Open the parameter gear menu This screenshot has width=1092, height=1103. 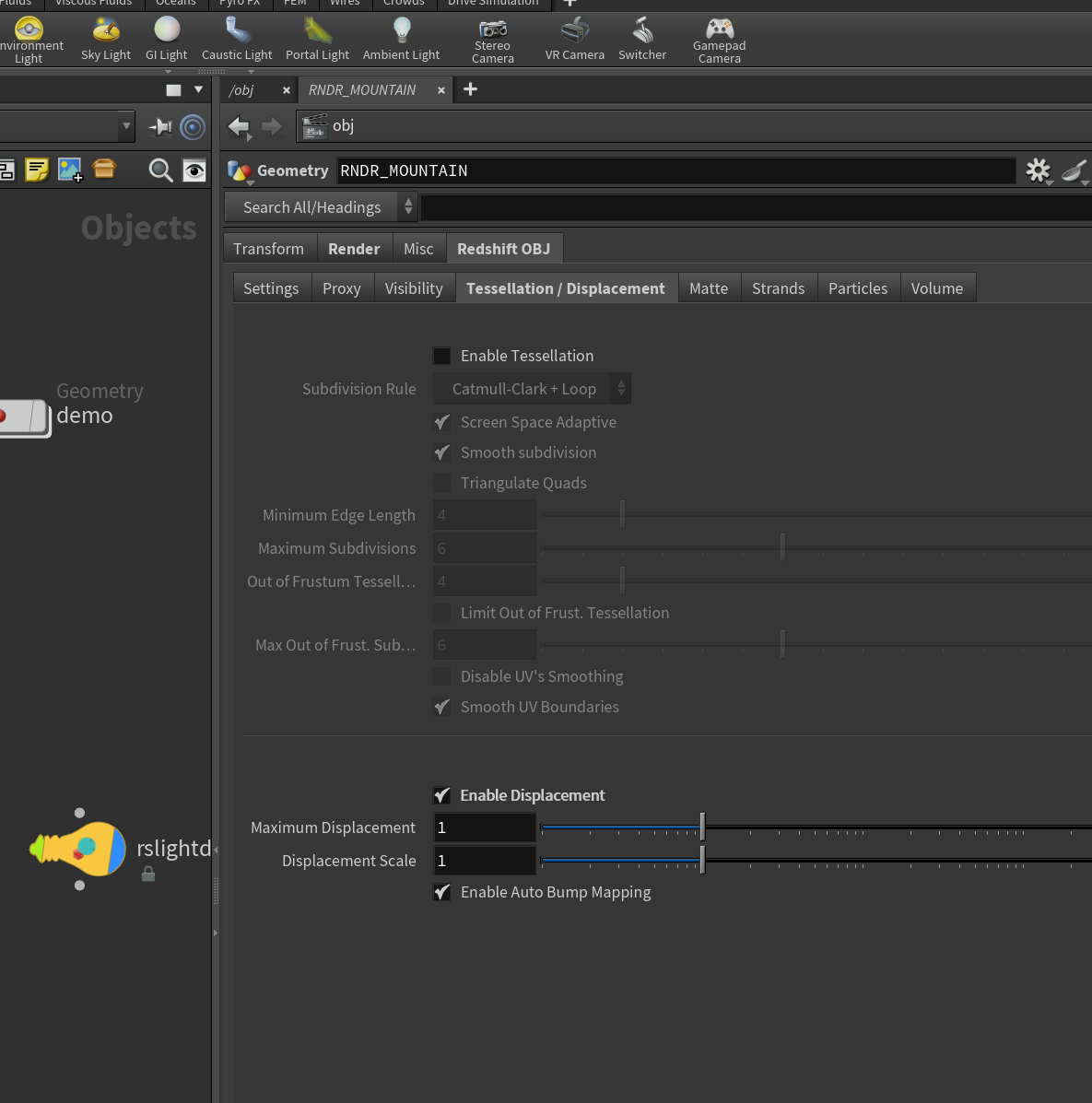pos(1038,170)
